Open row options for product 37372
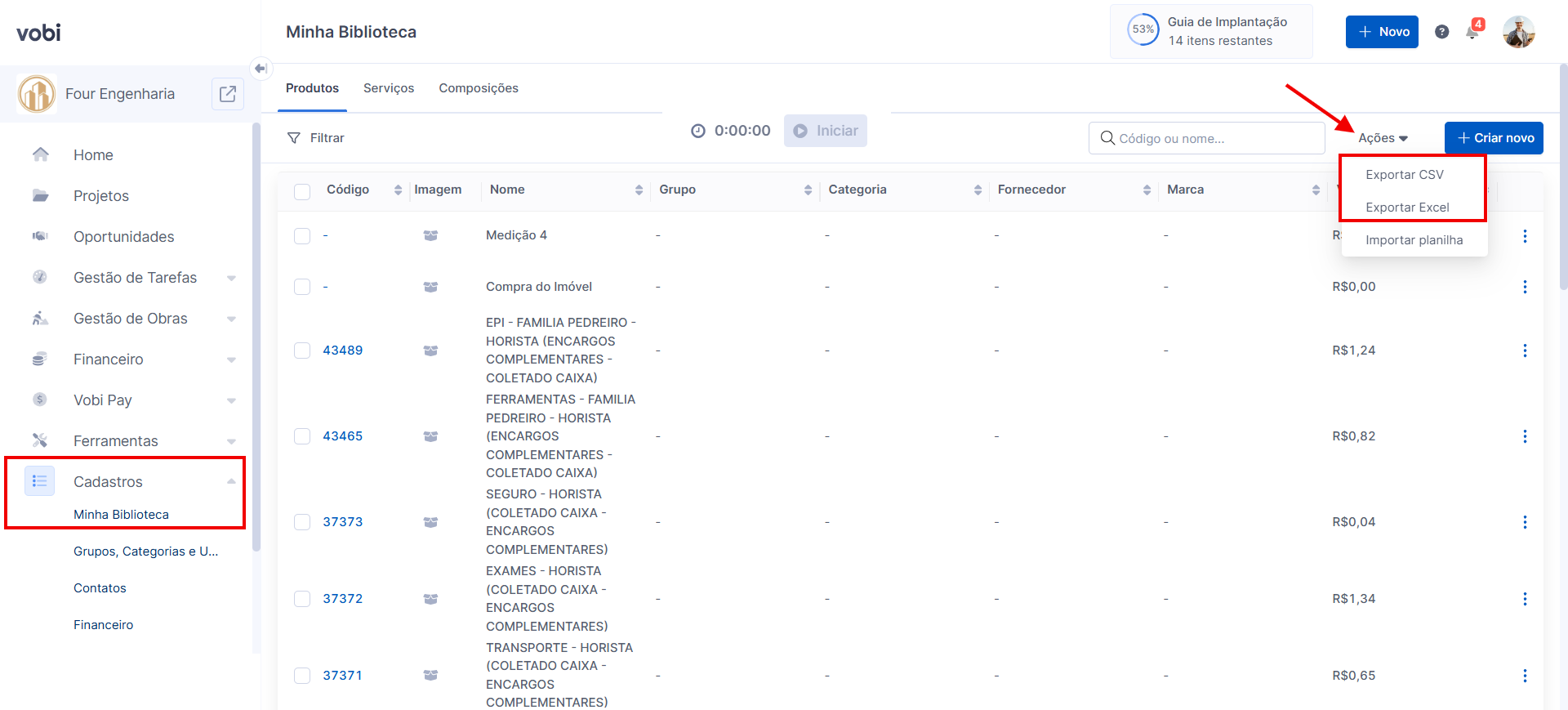This screenshot has width=1568, height=710. tap(1525, 599)
